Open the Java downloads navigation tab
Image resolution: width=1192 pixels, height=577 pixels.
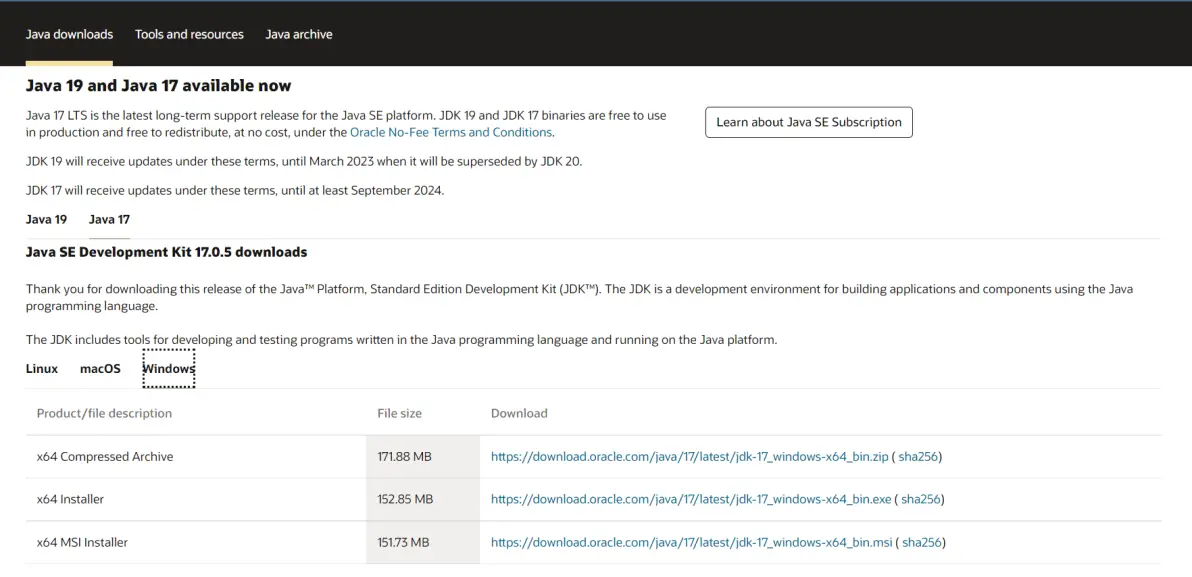point(69,34)
